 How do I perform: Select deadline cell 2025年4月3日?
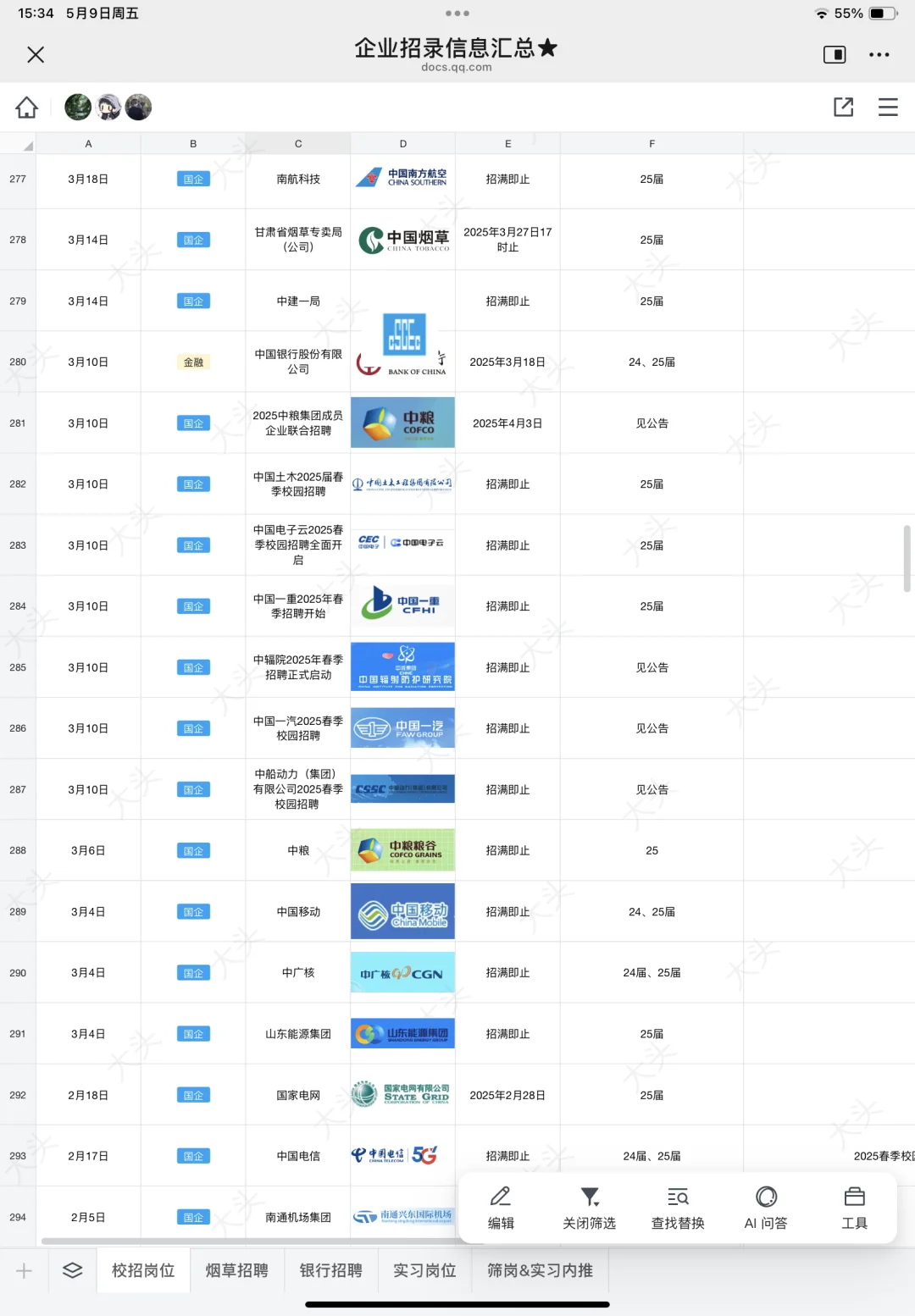(507, 423)
